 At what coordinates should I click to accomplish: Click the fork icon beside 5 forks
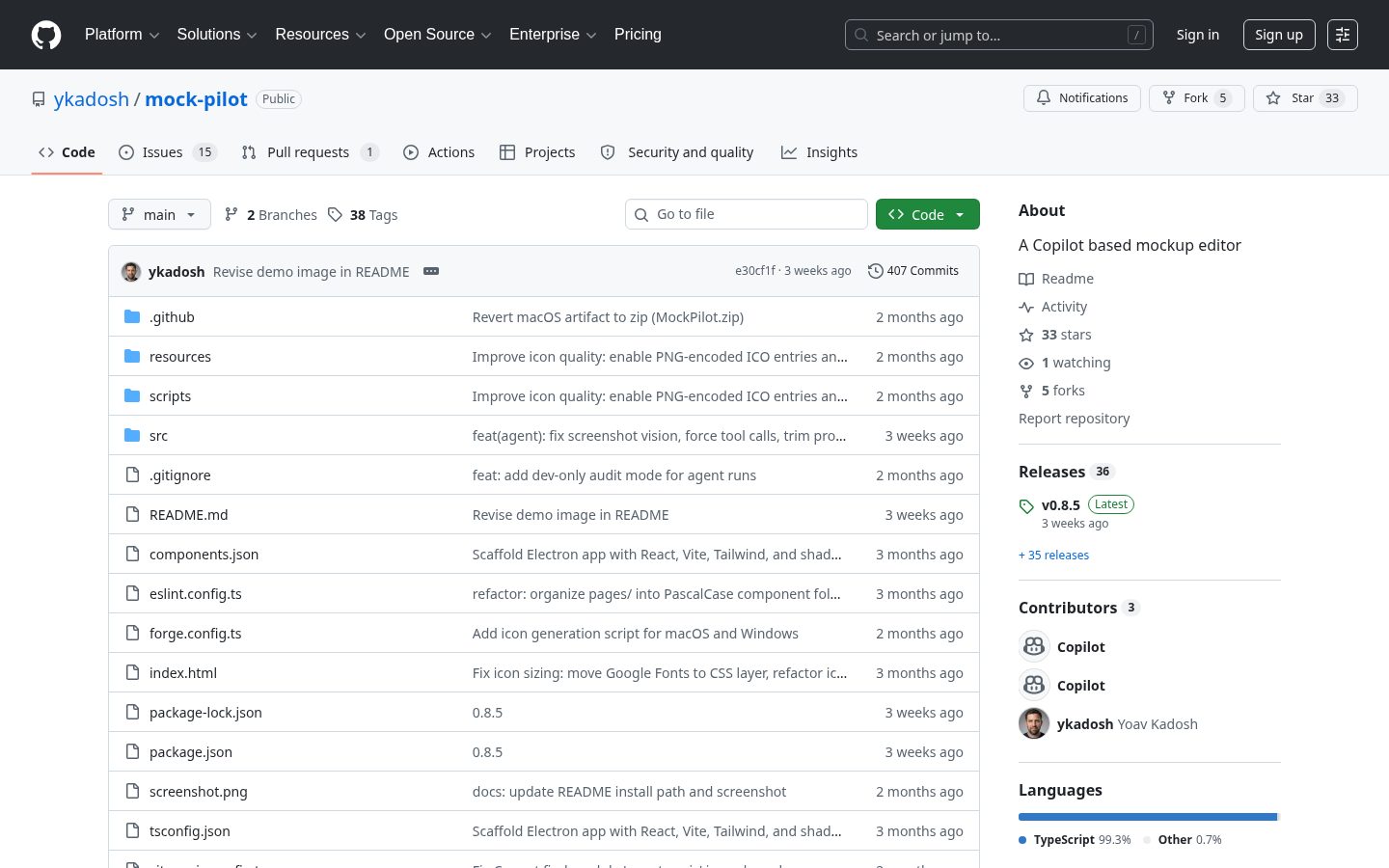pyautogui.click(x=1026, y=391)
